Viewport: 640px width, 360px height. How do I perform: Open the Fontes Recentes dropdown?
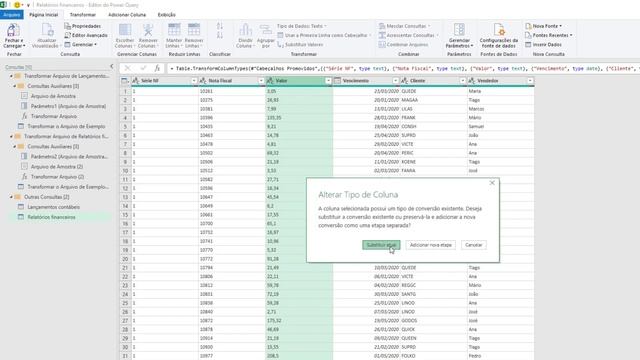pos(549,36)
